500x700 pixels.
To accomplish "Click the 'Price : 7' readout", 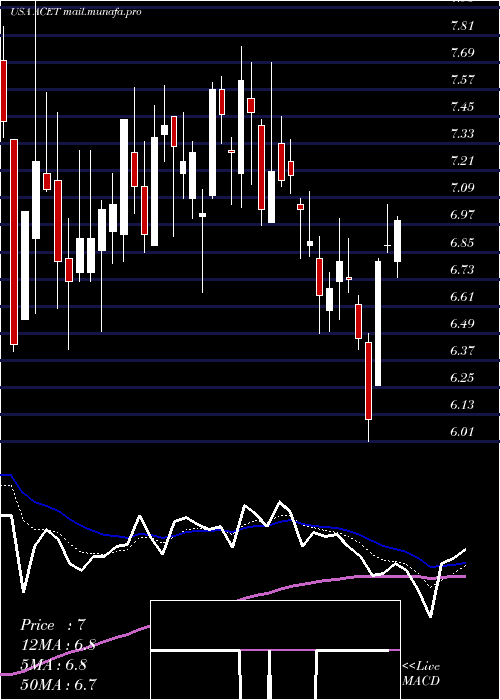I will click(x=53, y=625).
